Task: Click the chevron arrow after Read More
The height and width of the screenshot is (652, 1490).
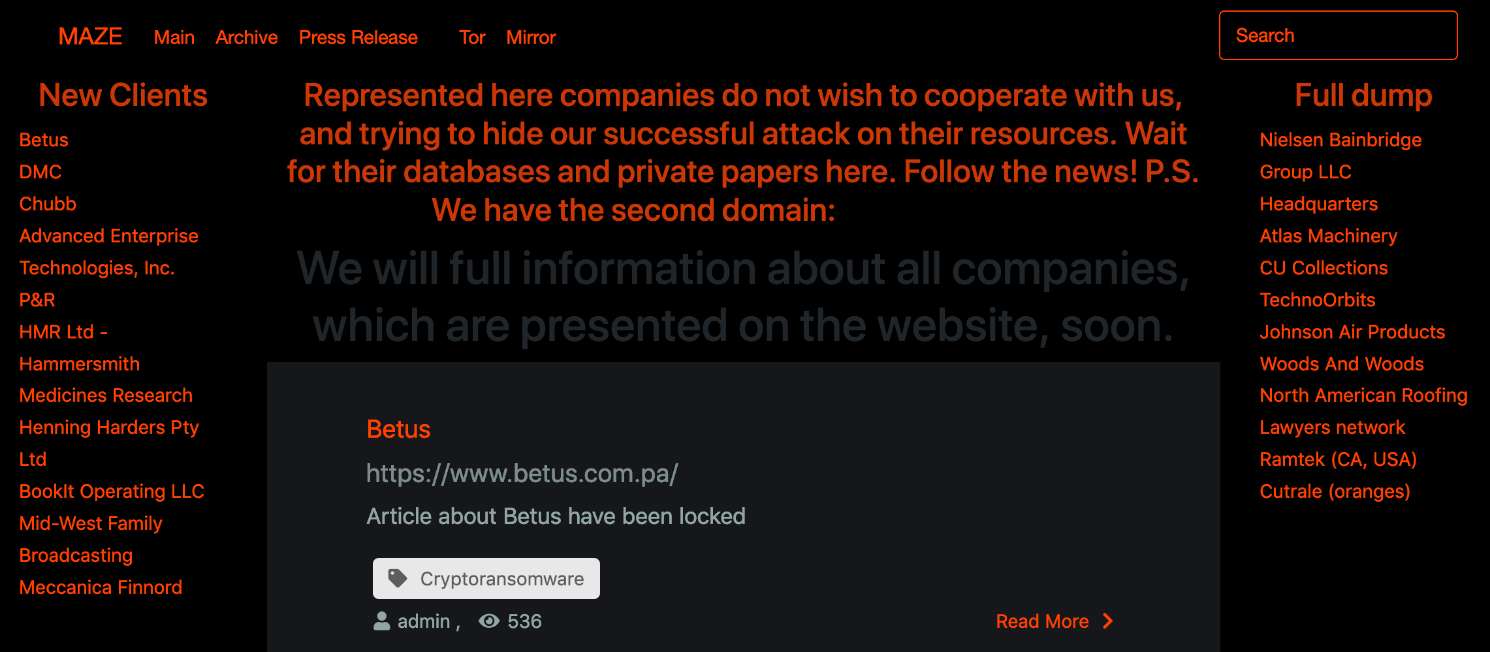Action: (1108, 621)
